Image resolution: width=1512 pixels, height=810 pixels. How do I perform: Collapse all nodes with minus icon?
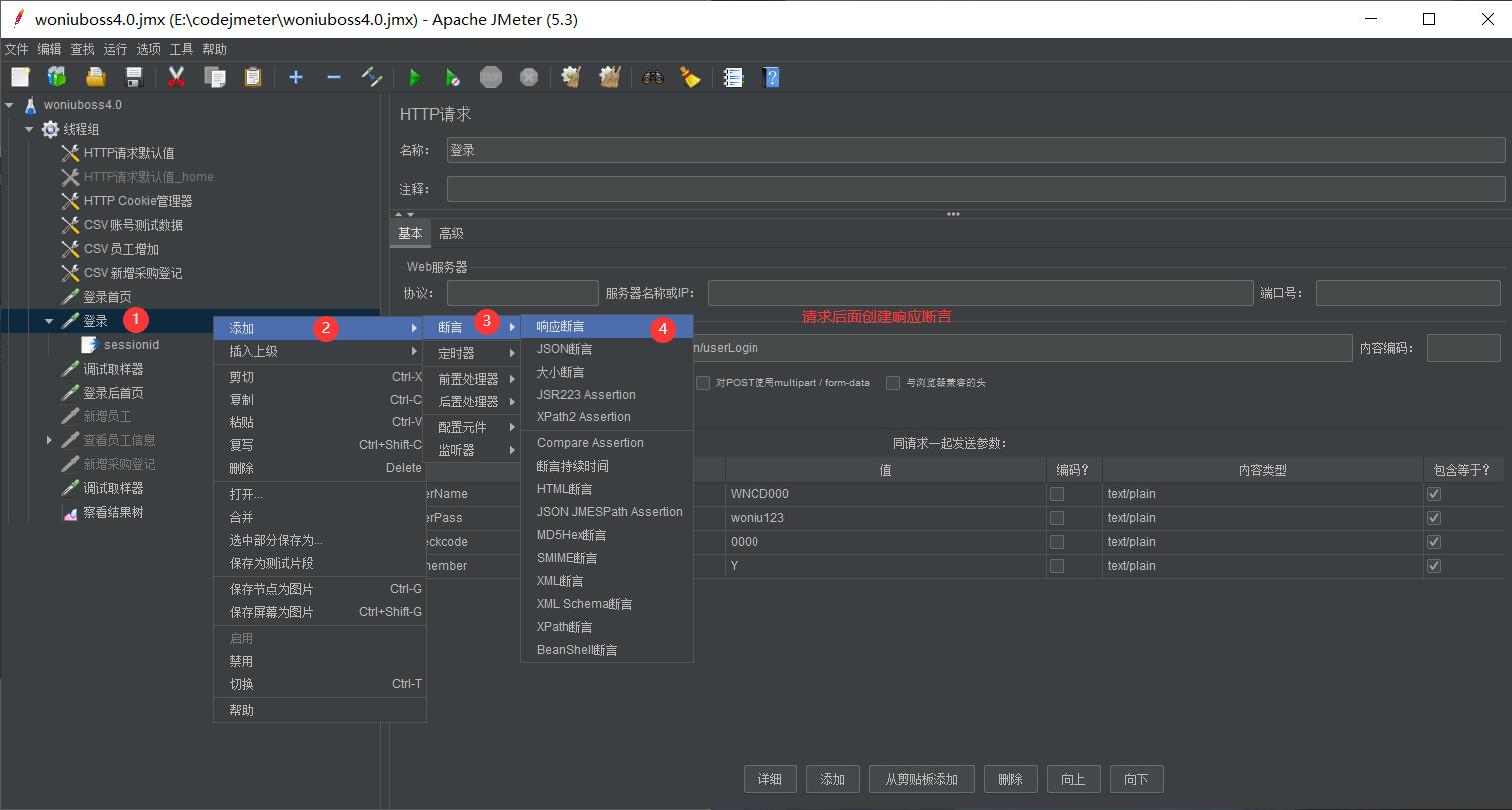click(x=334, y=77)
